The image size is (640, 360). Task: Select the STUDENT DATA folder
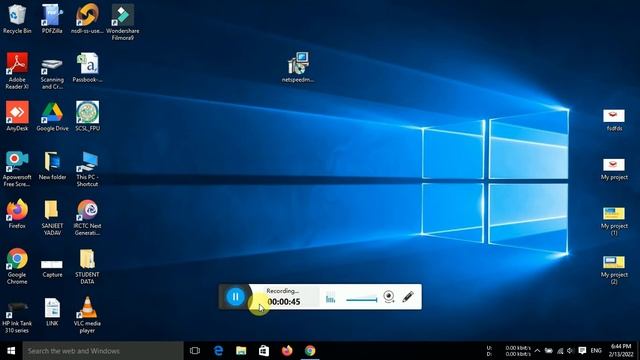(87, 266)
